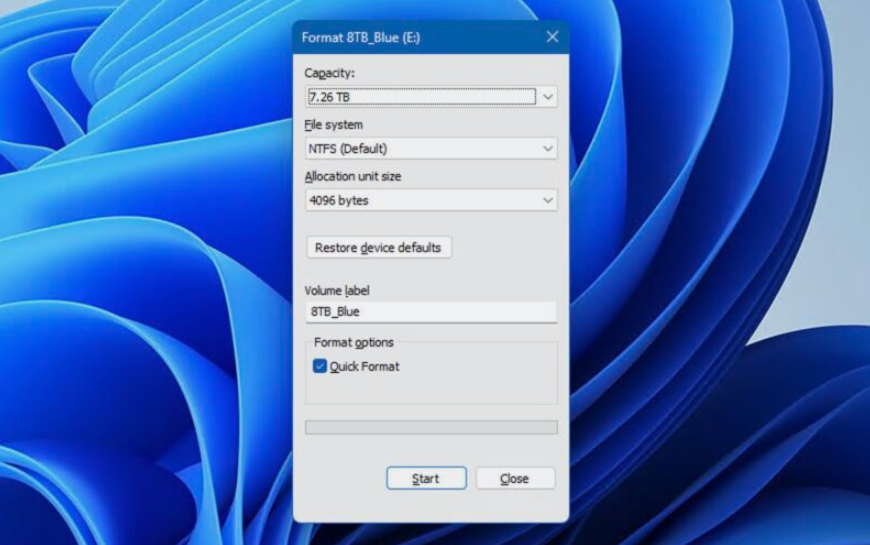Image resolution: width=870 pixels, height=545 pixels.
Task: Click the Volume label text field
Action: [x=431, y=312]
